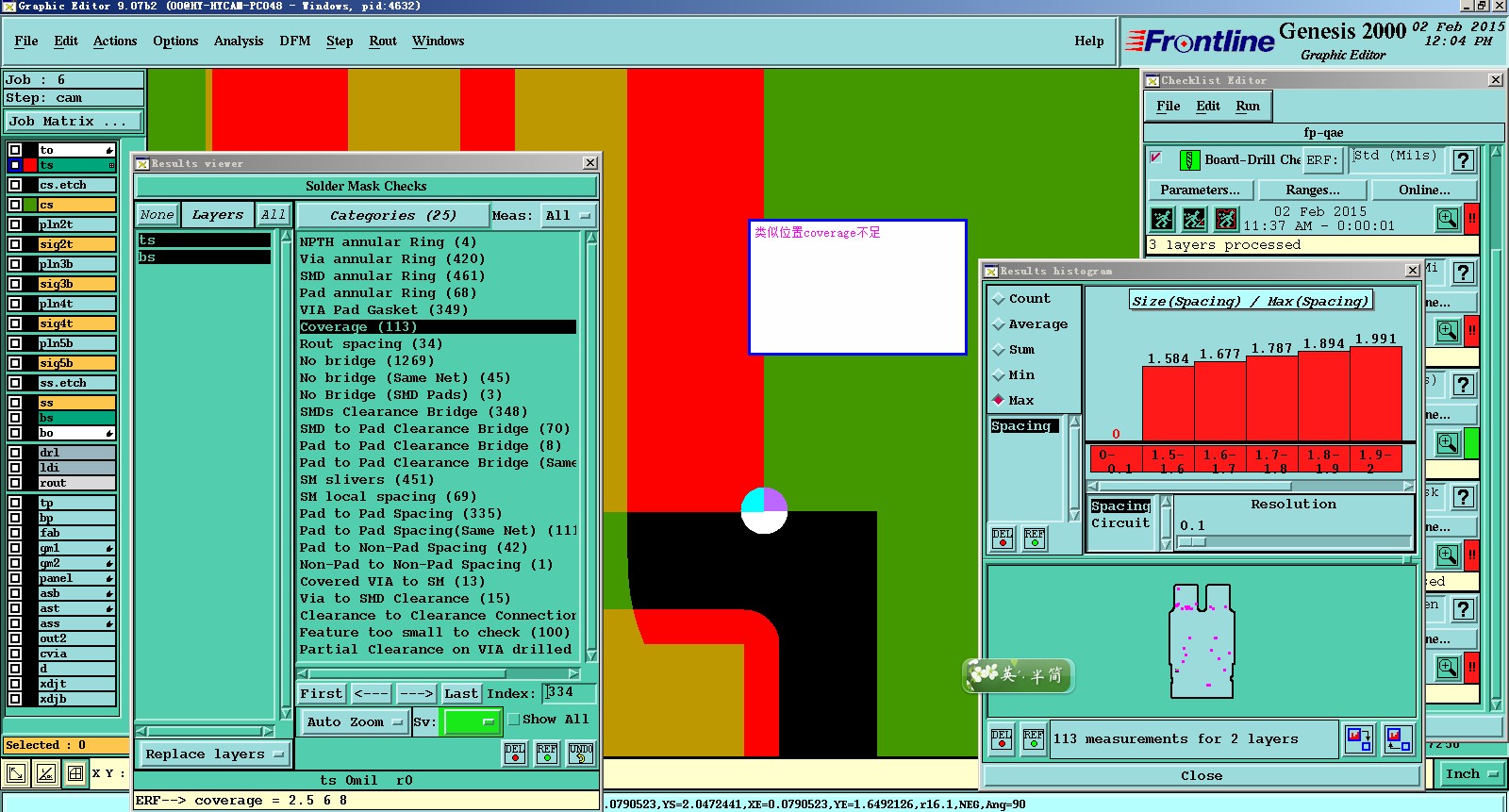
Task: Click the UNDO icon in Results viewer
Action: 581,754
